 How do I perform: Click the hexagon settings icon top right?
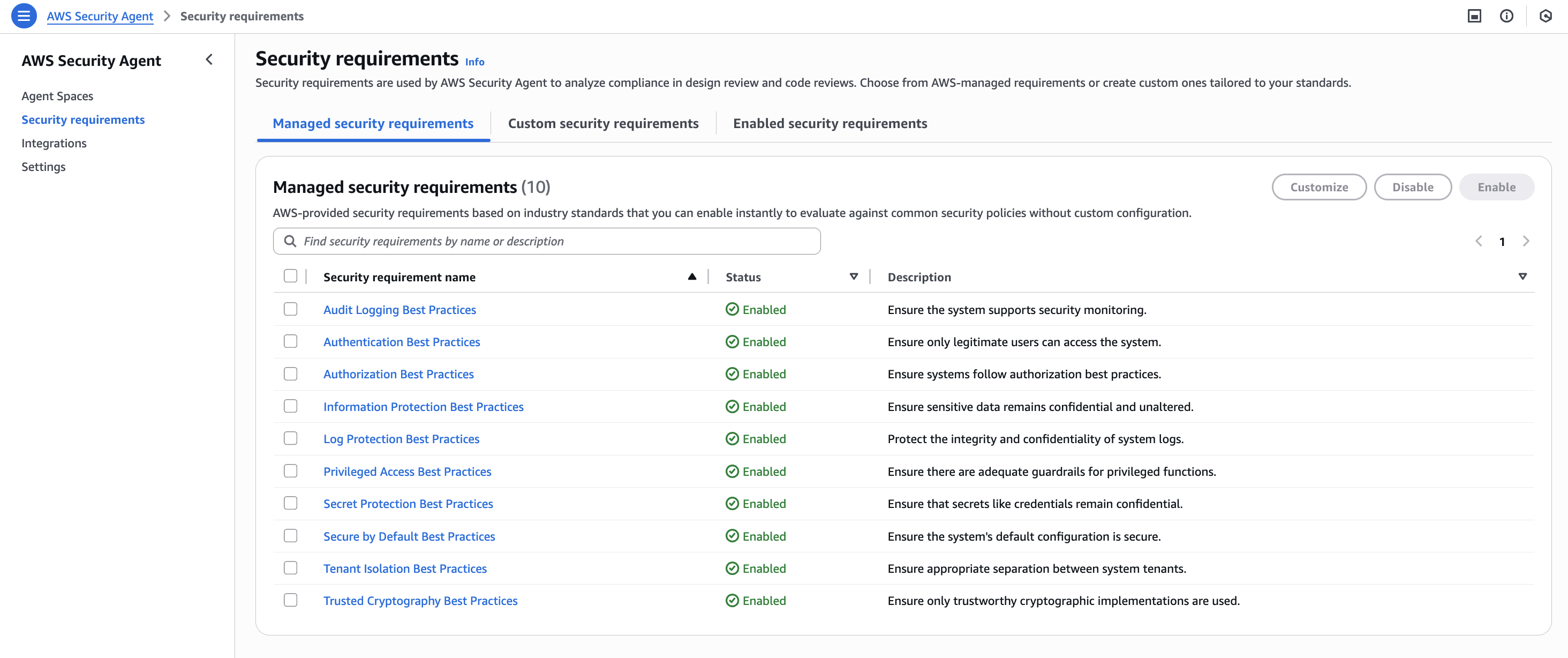click(x=1545, y=17)
